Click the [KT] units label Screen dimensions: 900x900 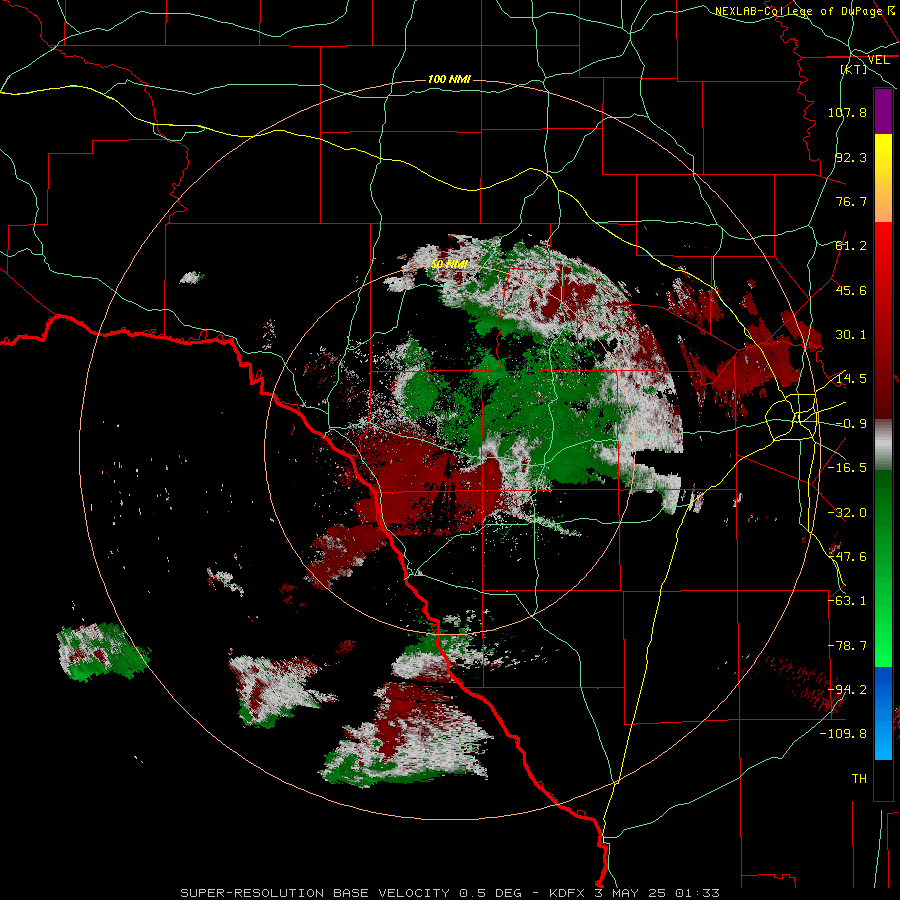tap(854, 69)
